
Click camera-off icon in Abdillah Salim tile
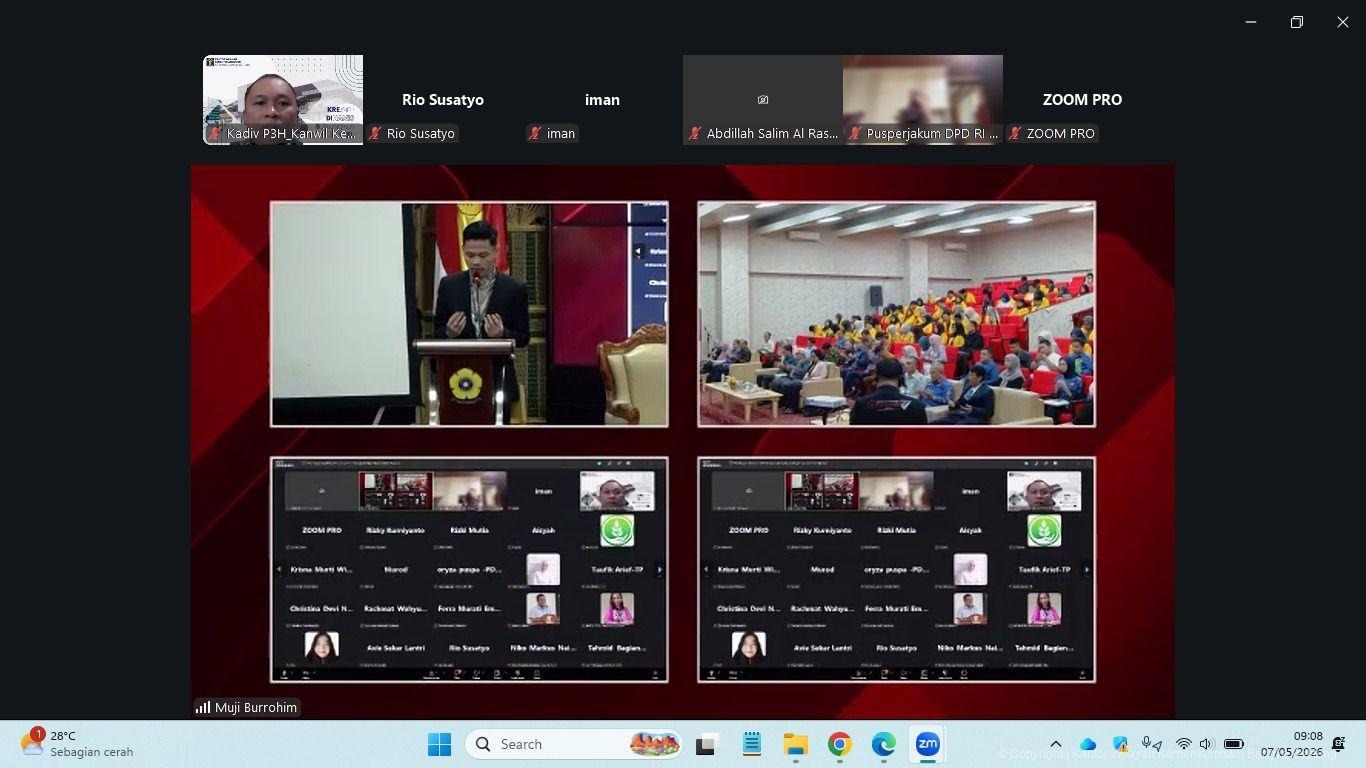(x=763, y=100)
